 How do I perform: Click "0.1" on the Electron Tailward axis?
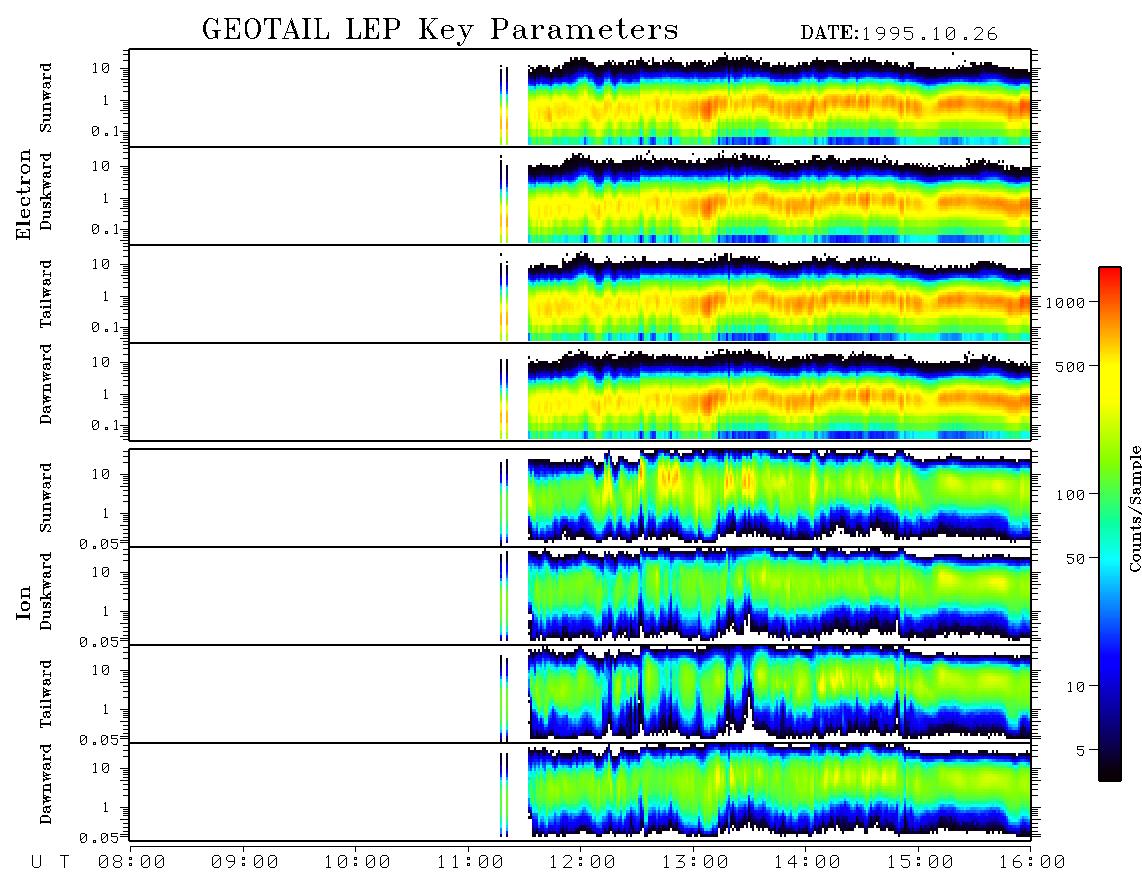click(x=105, y=328)
